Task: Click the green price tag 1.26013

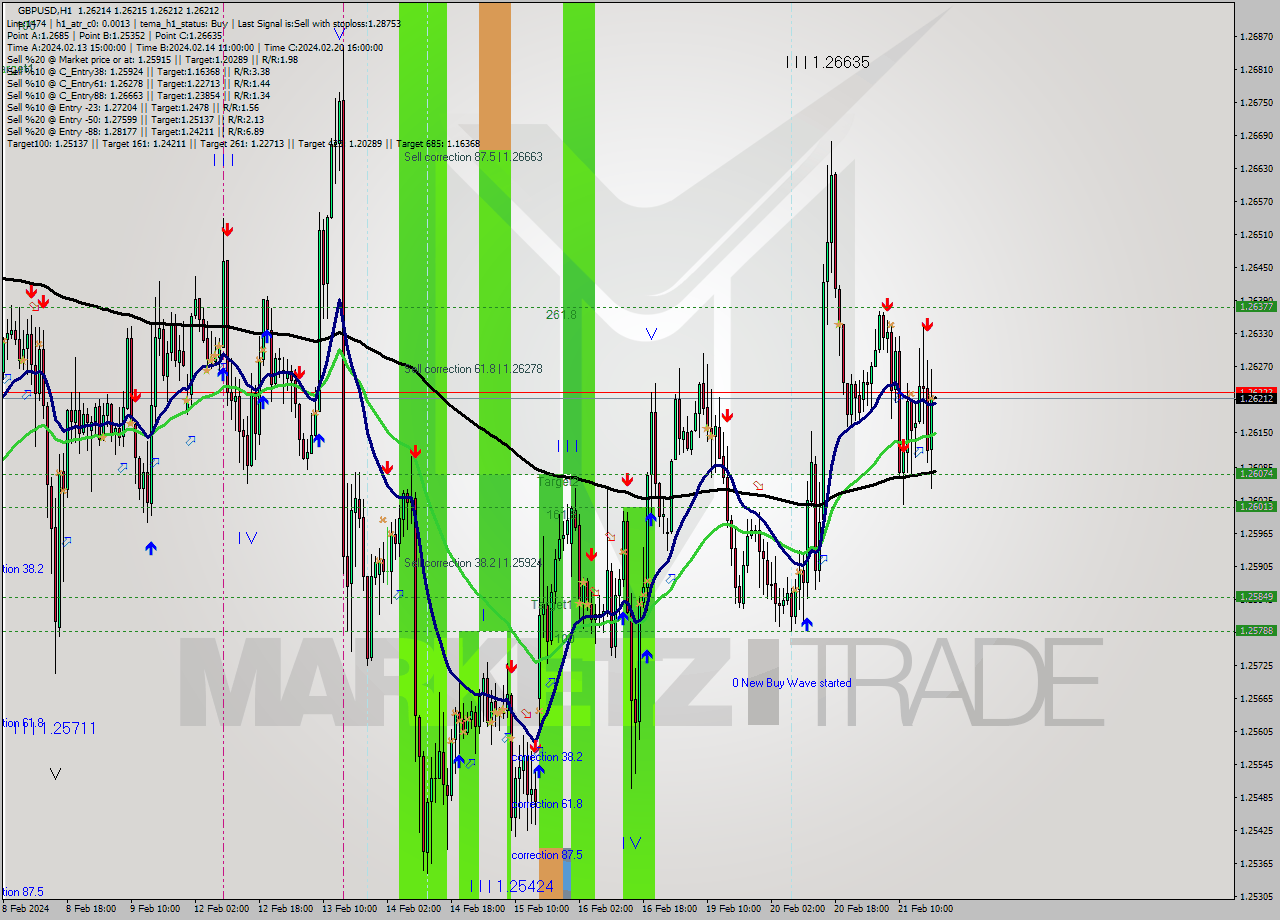Action: 1257,507
